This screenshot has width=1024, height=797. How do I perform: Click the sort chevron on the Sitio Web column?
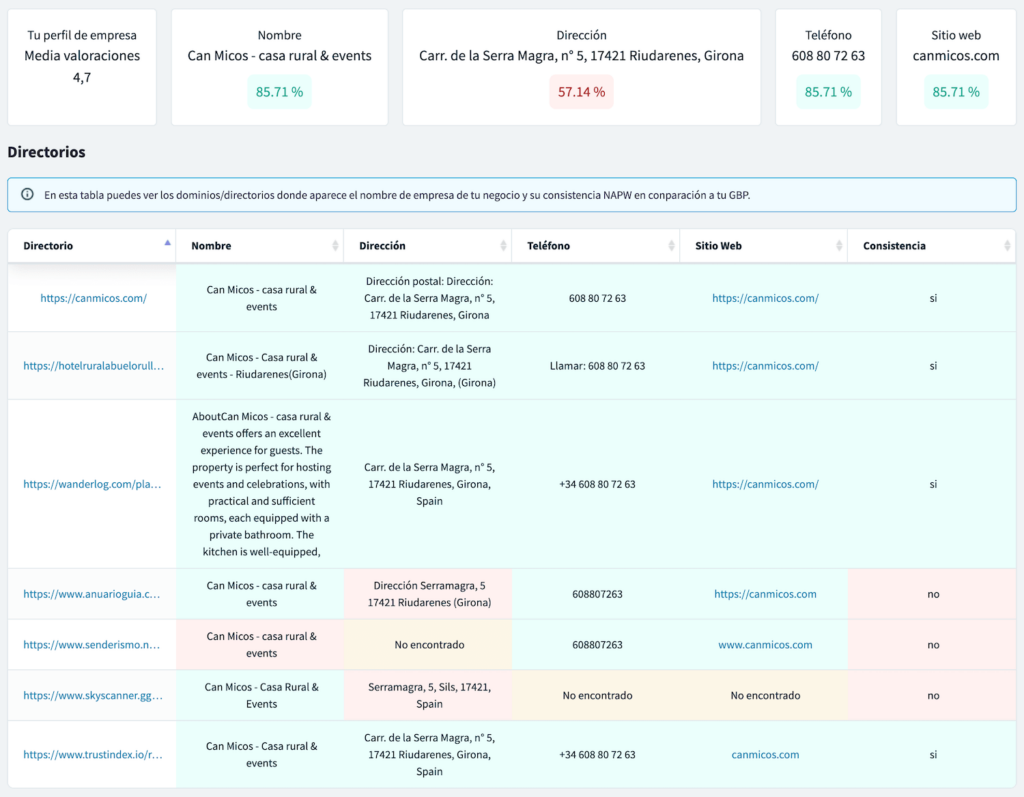[838, 245]
